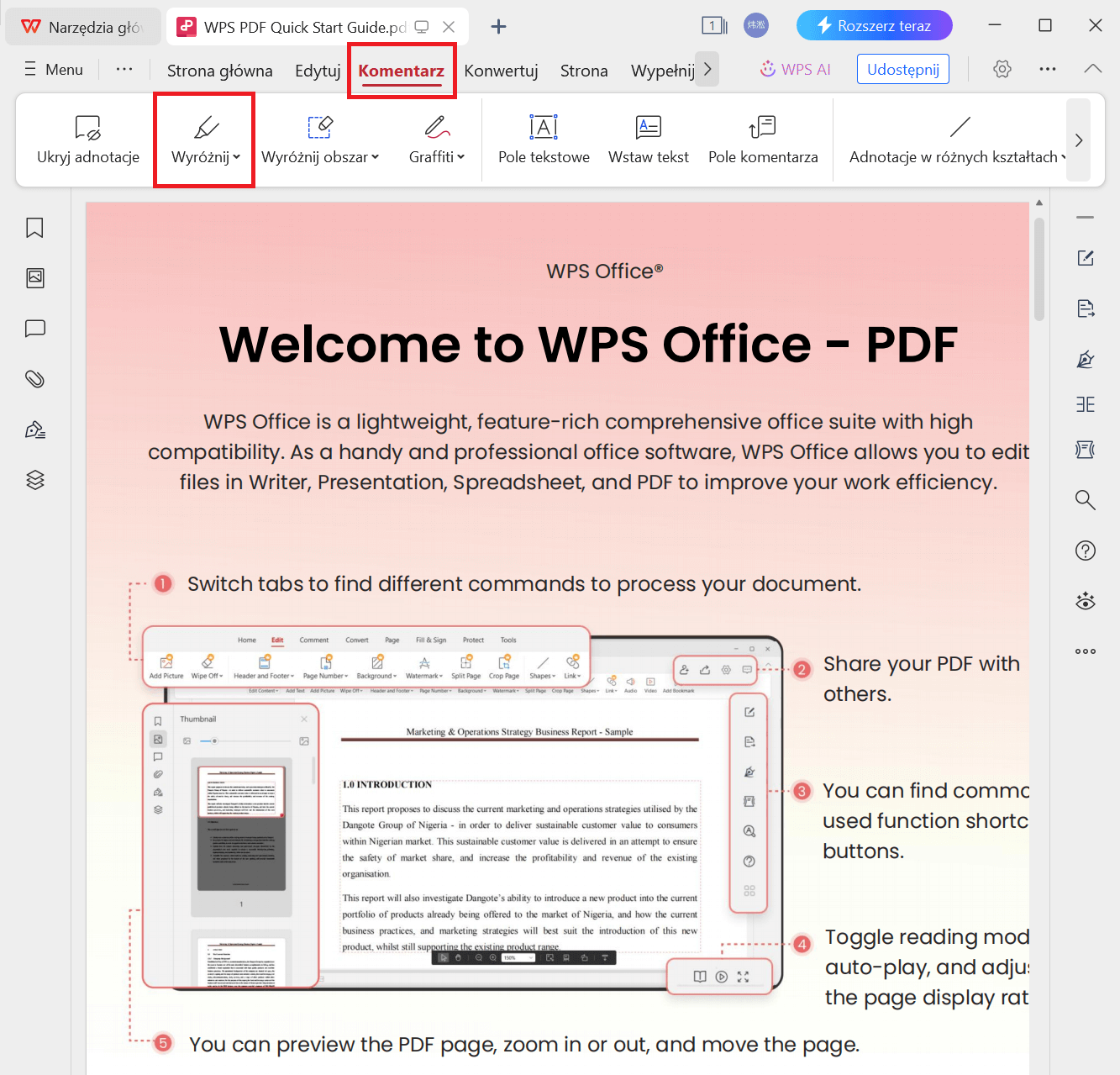Open the Wyróżnij dropdown arrow
Image resolution: width=1120 pixels, height=1075 pixels.
click(x=237, y=157)
